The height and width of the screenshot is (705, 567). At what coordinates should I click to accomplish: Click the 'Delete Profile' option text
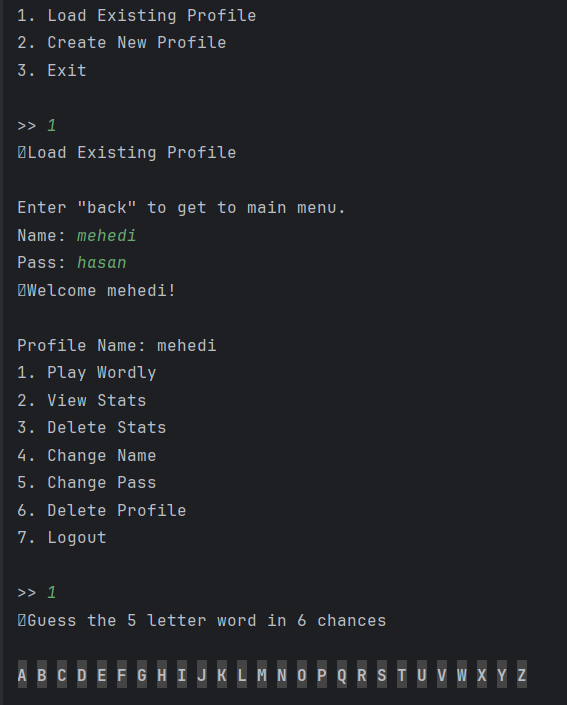[117, 510]
